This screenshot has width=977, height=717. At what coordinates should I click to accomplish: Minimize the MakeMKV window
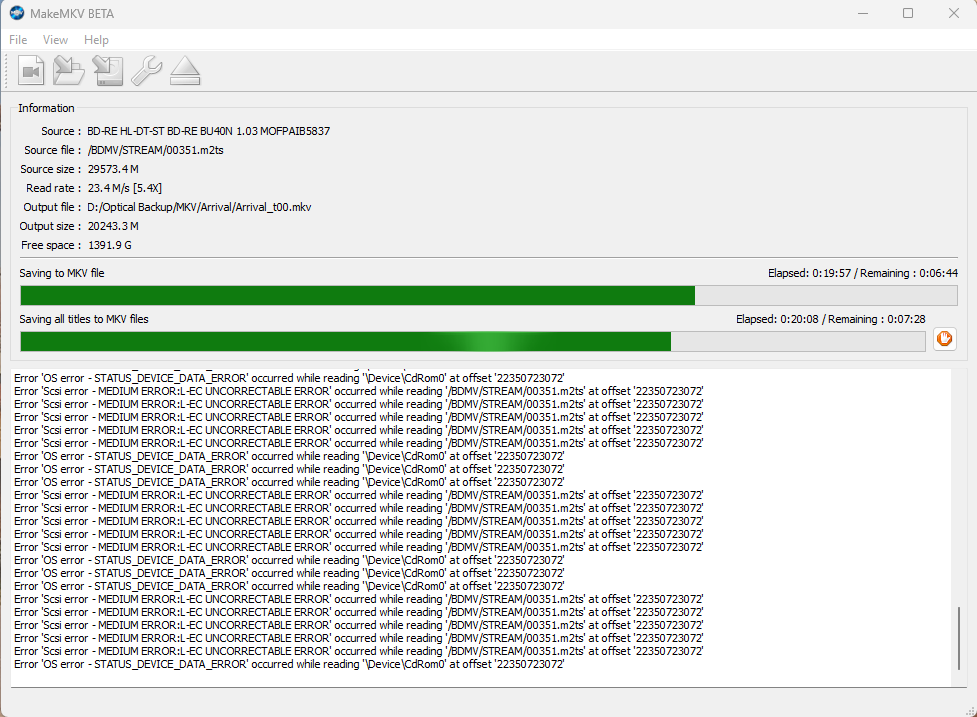pyautogui.click(x=861, y=13)
